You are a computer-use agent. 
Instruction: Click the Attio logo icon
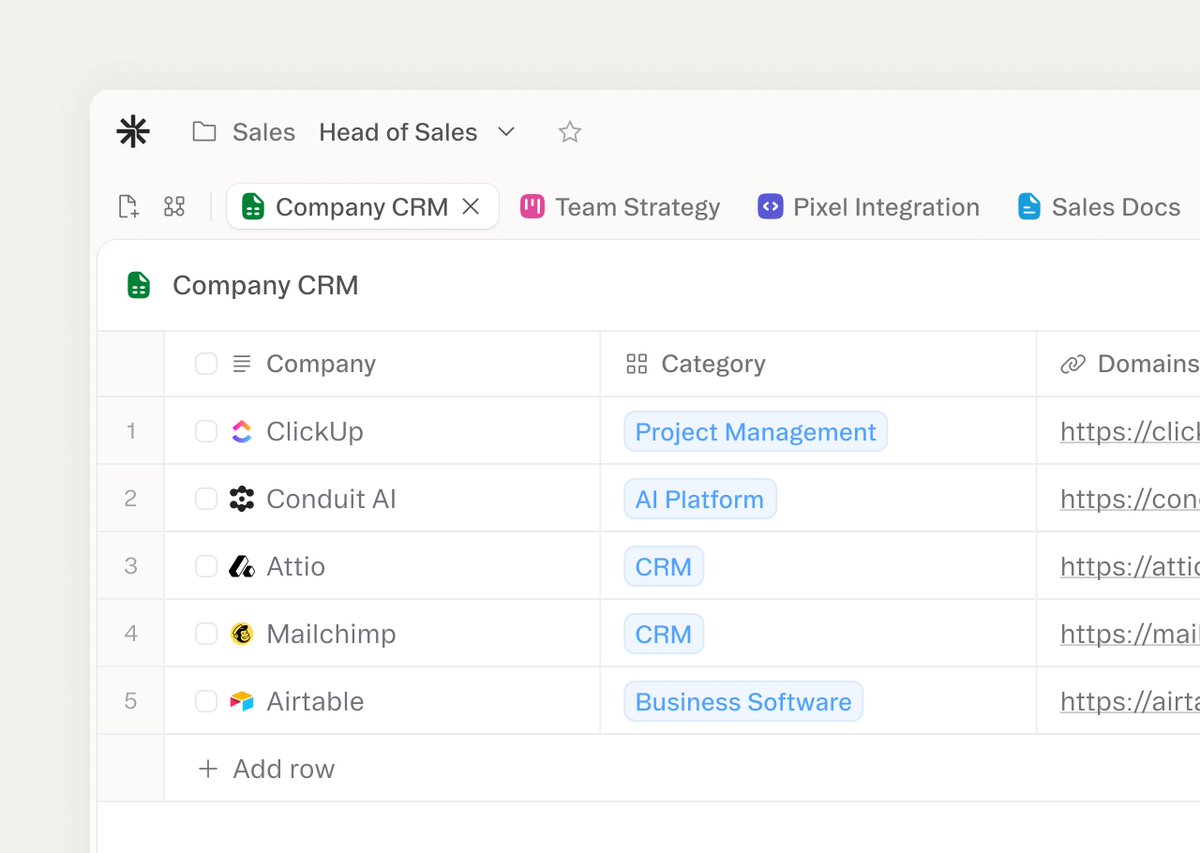(242, 566)
